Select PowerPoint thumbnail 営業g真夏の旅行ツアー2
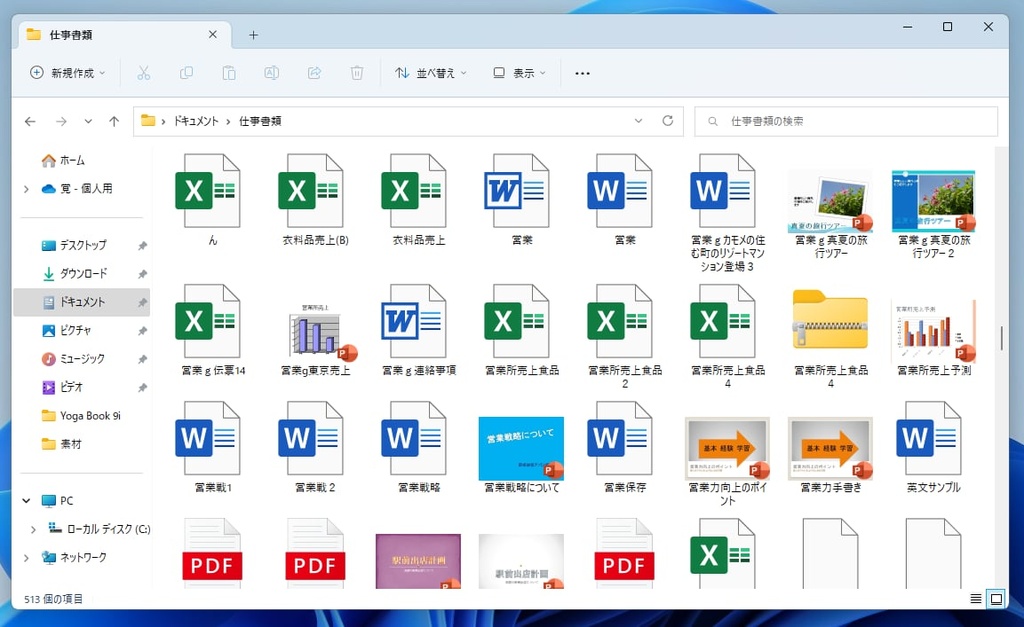1024x627 pixels. click(x=934, y=213)
